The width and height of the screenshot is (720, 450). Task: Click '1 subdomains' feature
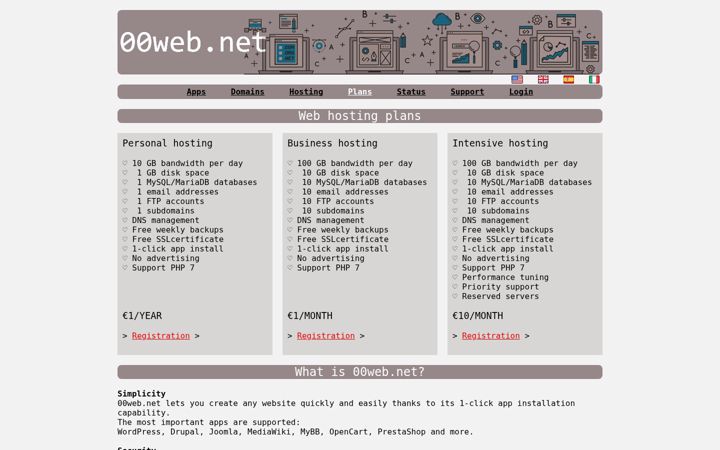[166, 211]
